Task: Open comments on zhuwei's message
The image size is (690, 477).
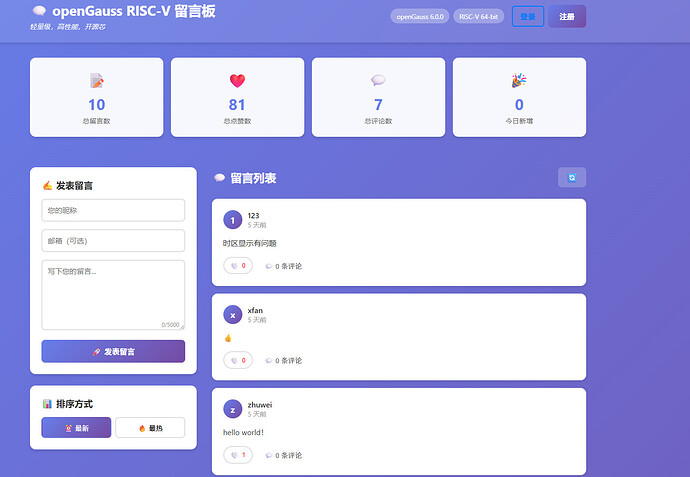Action: (x=283, y=455)
